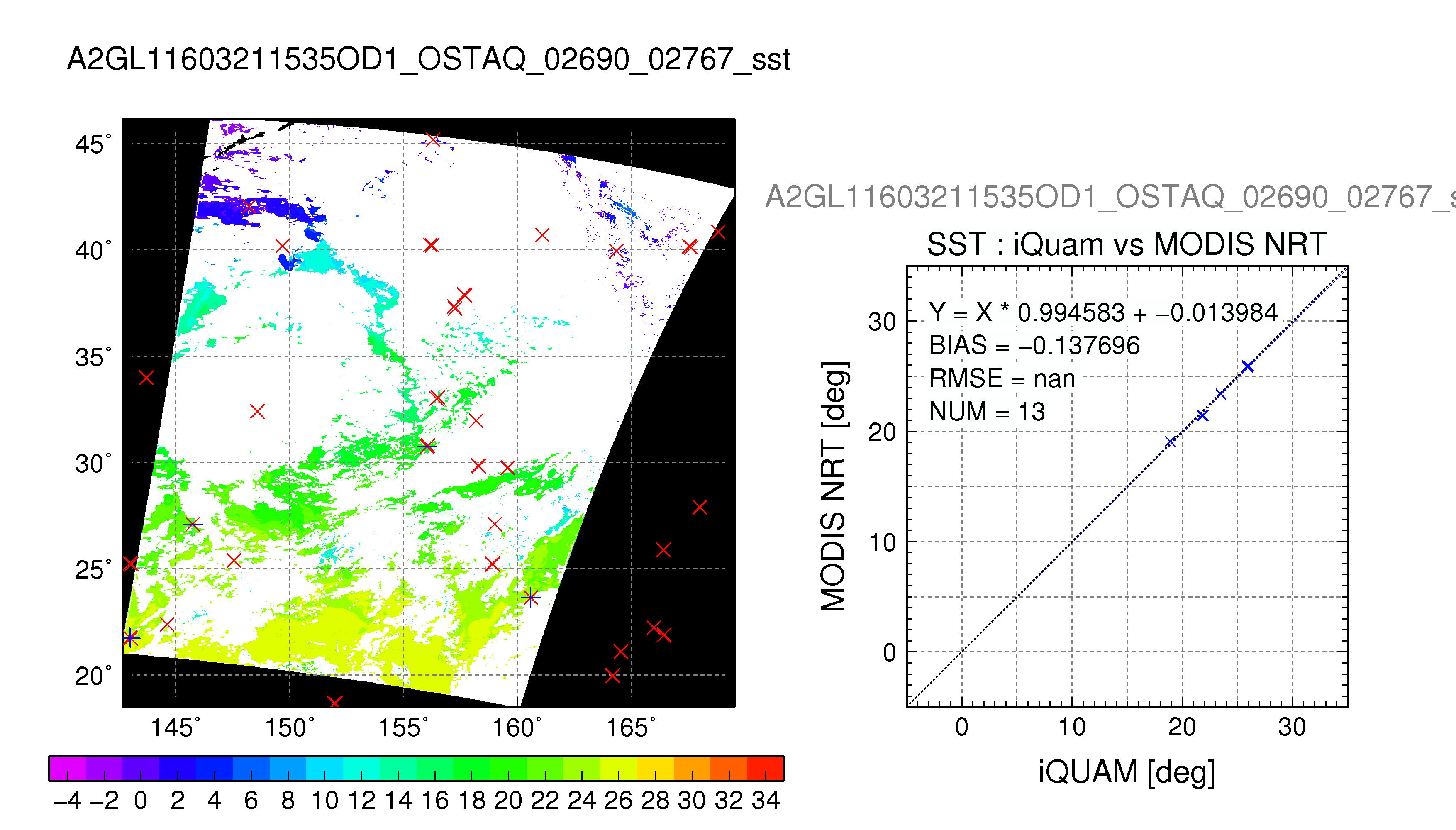Click the gray clipped title above the scatter plot

[x=1110, y=197]
